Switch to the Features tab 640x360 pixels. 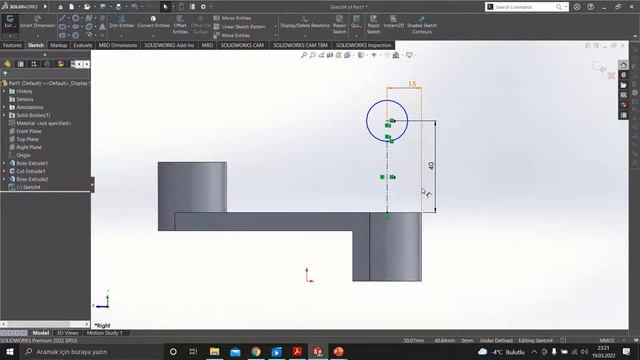[12, 45]
